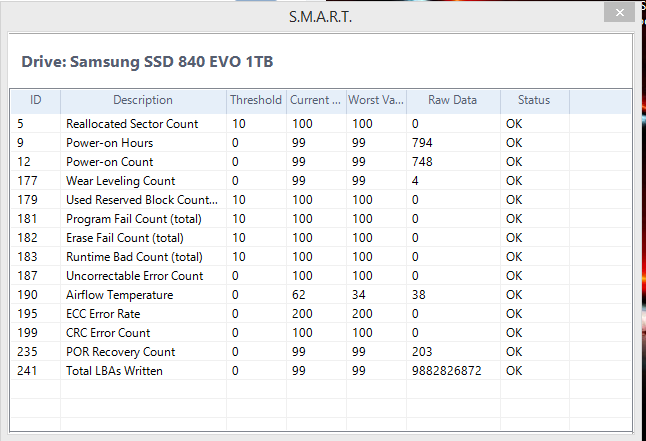
Task: Click current value 200 for ECC Error Rate
Action: pos(302,314)
